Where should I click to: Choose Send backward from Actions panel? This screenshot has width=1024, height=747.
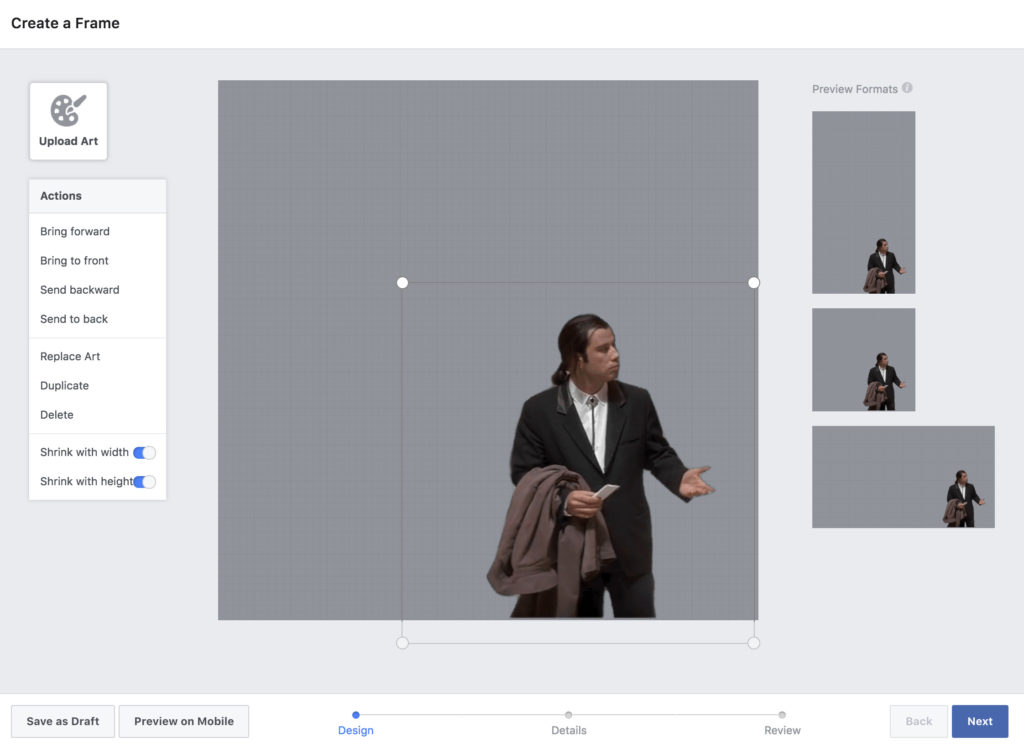78,289
